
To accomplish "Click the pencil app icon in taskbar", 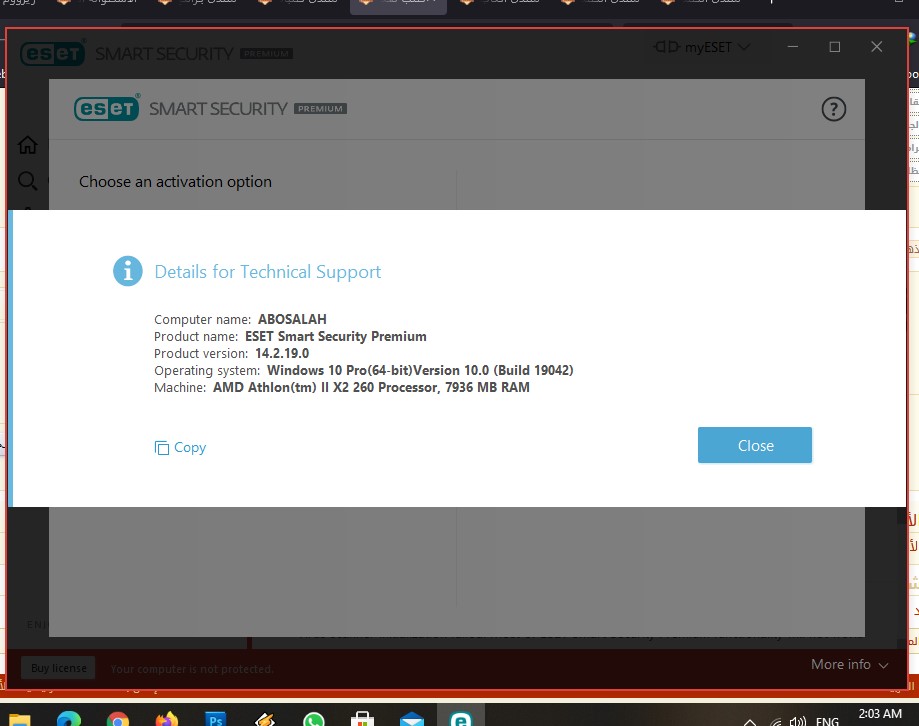I will 265,720.
